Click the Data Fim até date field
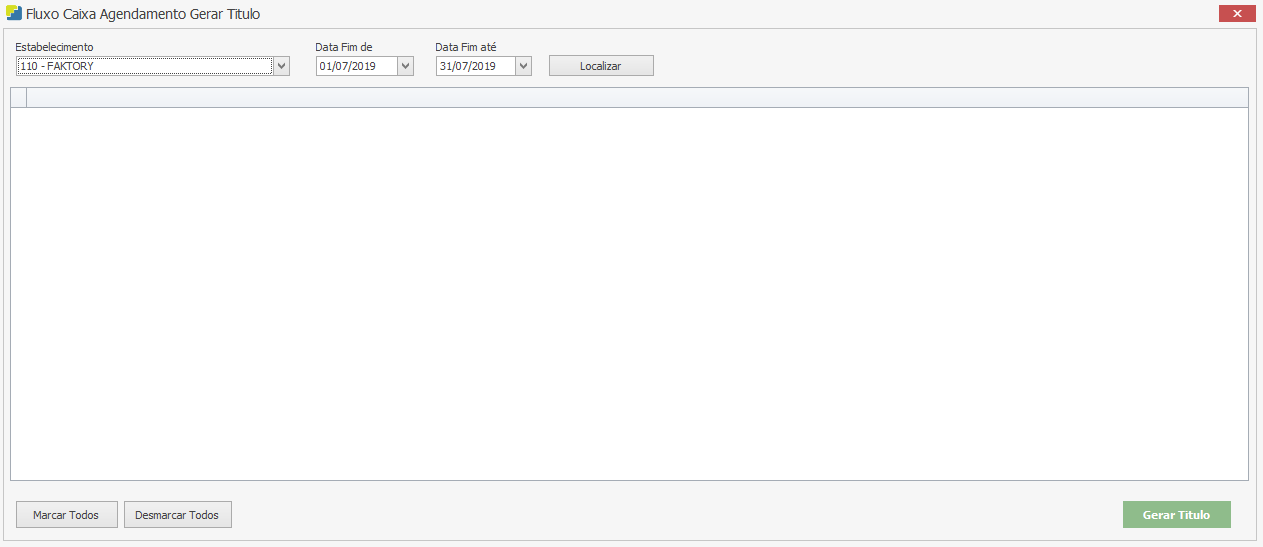 click(476, 66)
